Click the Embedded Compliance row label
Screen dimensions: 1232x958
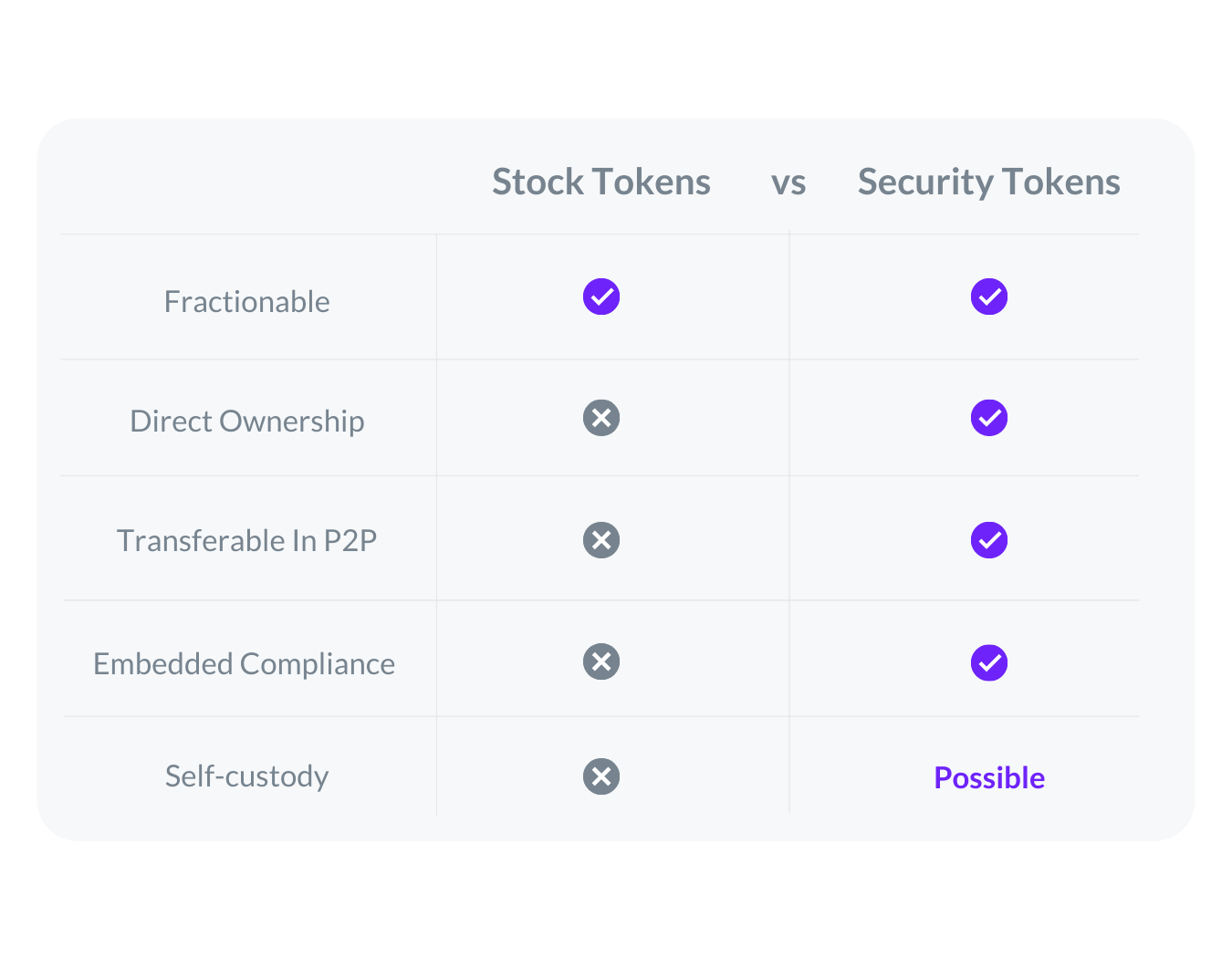click(244, 664)
